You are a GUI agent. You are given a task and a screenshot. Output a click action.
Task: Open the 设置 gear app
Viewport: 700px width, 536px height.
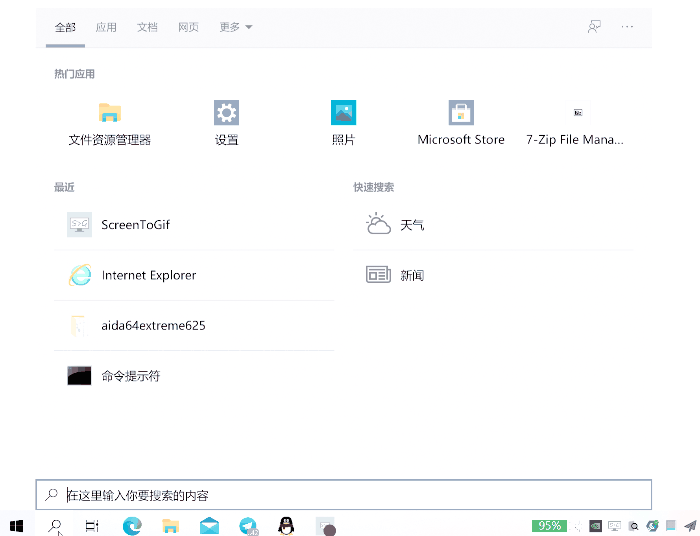click(226, 124)
